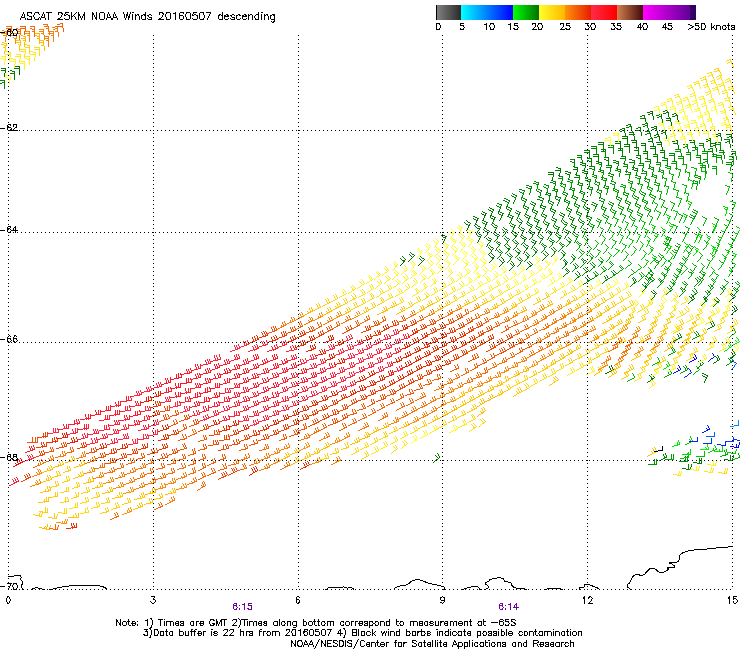Click the green 15-20 knots color segment
Viewport: 740px width, 650px height.
[x=526, y=12]
